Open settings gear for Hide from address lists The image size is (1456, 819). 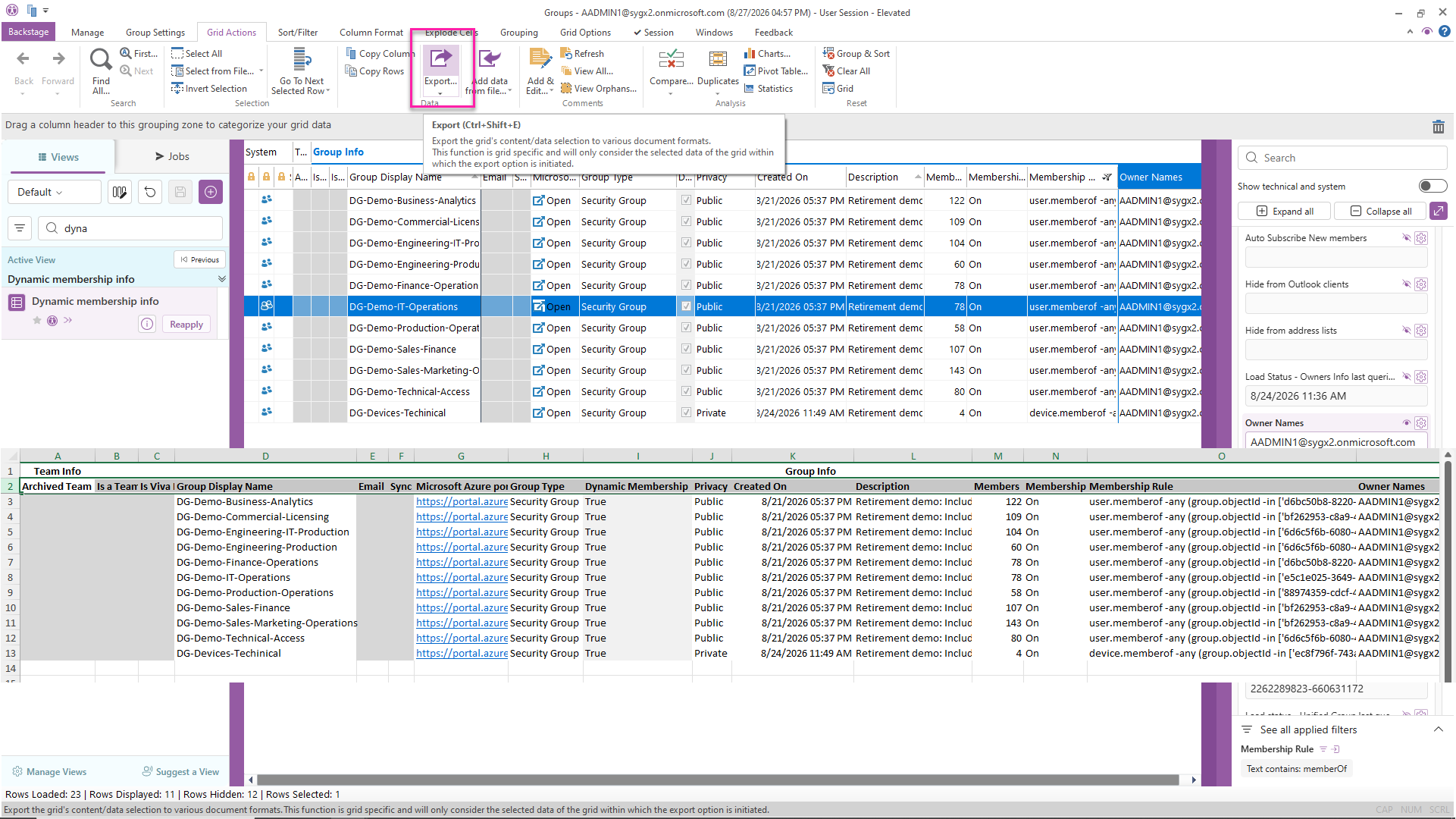[1421, 331]
